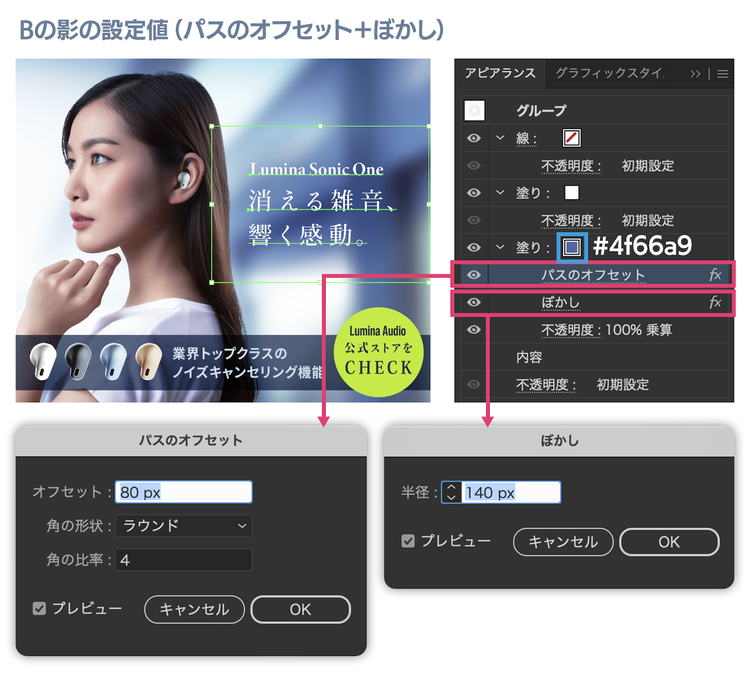
Task: Click the 半径 stepper arrows
Action: (x=452, y=492)
